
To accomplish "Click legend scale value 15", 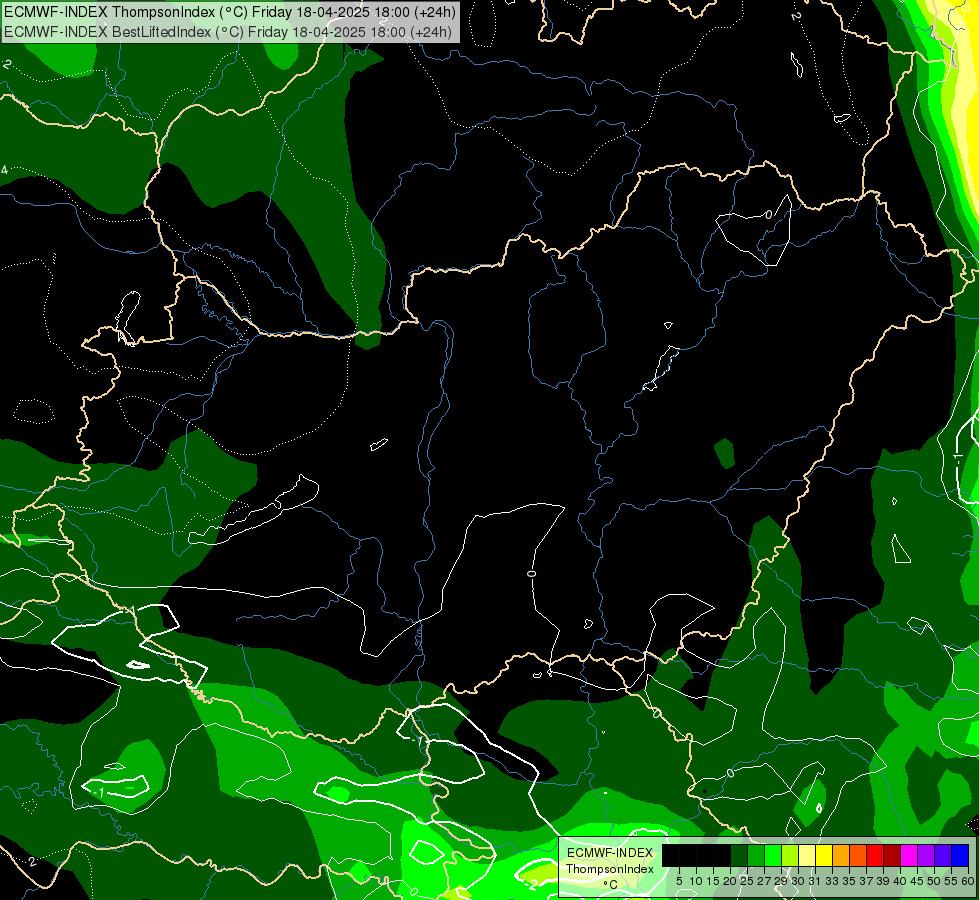I will tap(713, 881).
